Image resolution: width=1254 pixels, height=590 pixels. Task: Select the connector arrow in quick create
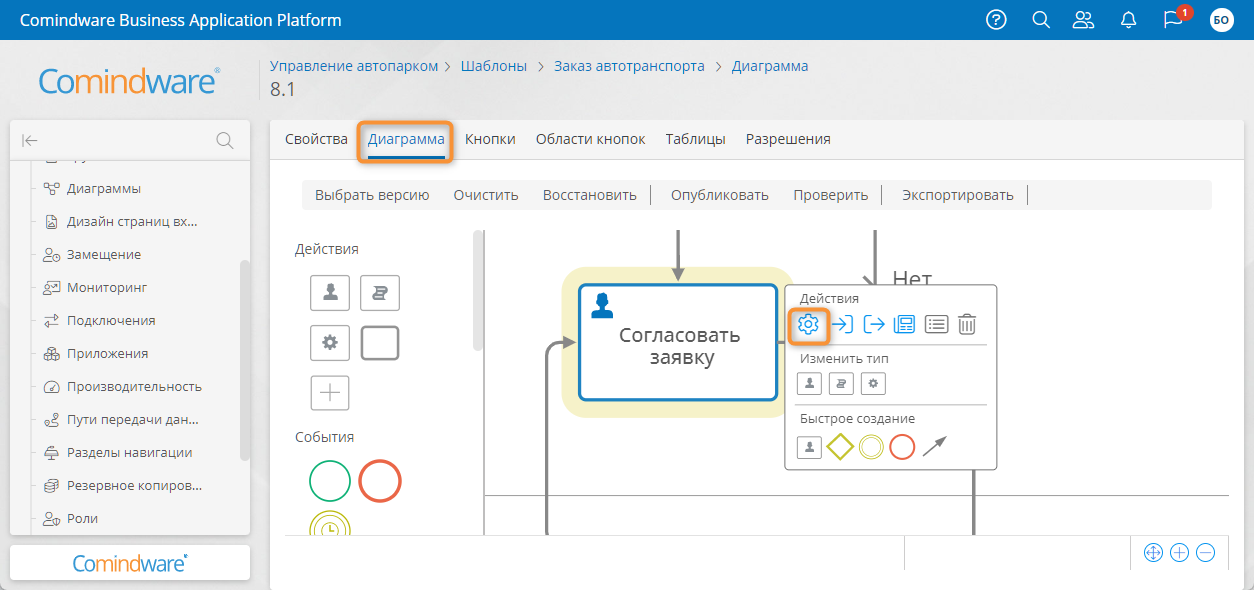pos(934,447)
